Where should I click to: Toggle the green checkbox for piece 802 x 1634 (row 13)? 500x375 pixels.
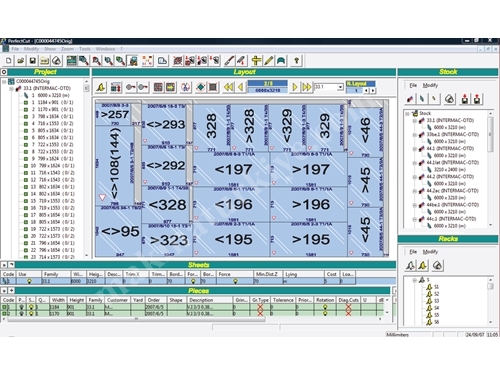click(x=26, y=187)
